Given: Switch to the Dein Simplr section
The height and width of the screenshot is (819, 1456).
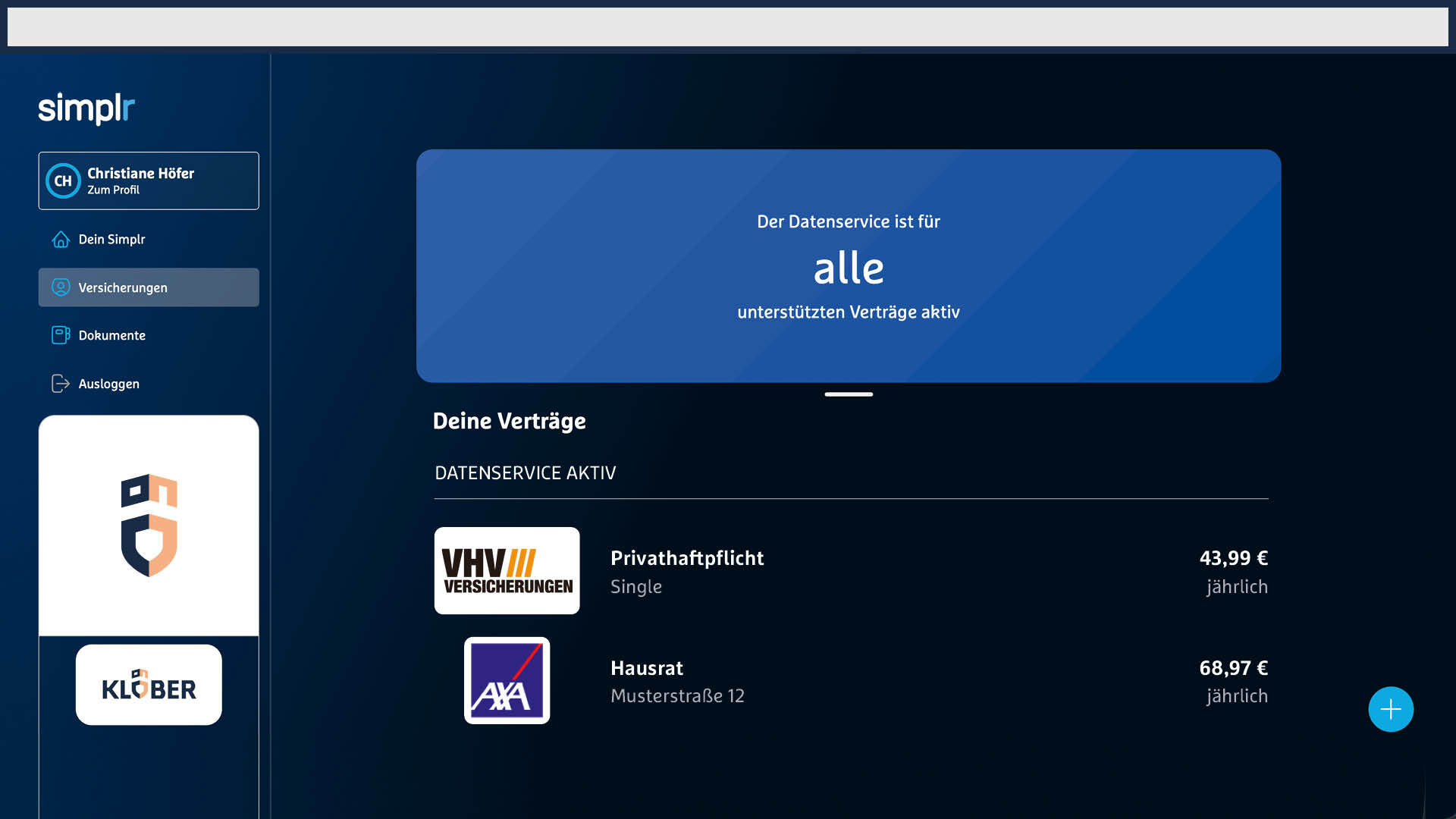Looking at the screenshot, I should point(111,239).
